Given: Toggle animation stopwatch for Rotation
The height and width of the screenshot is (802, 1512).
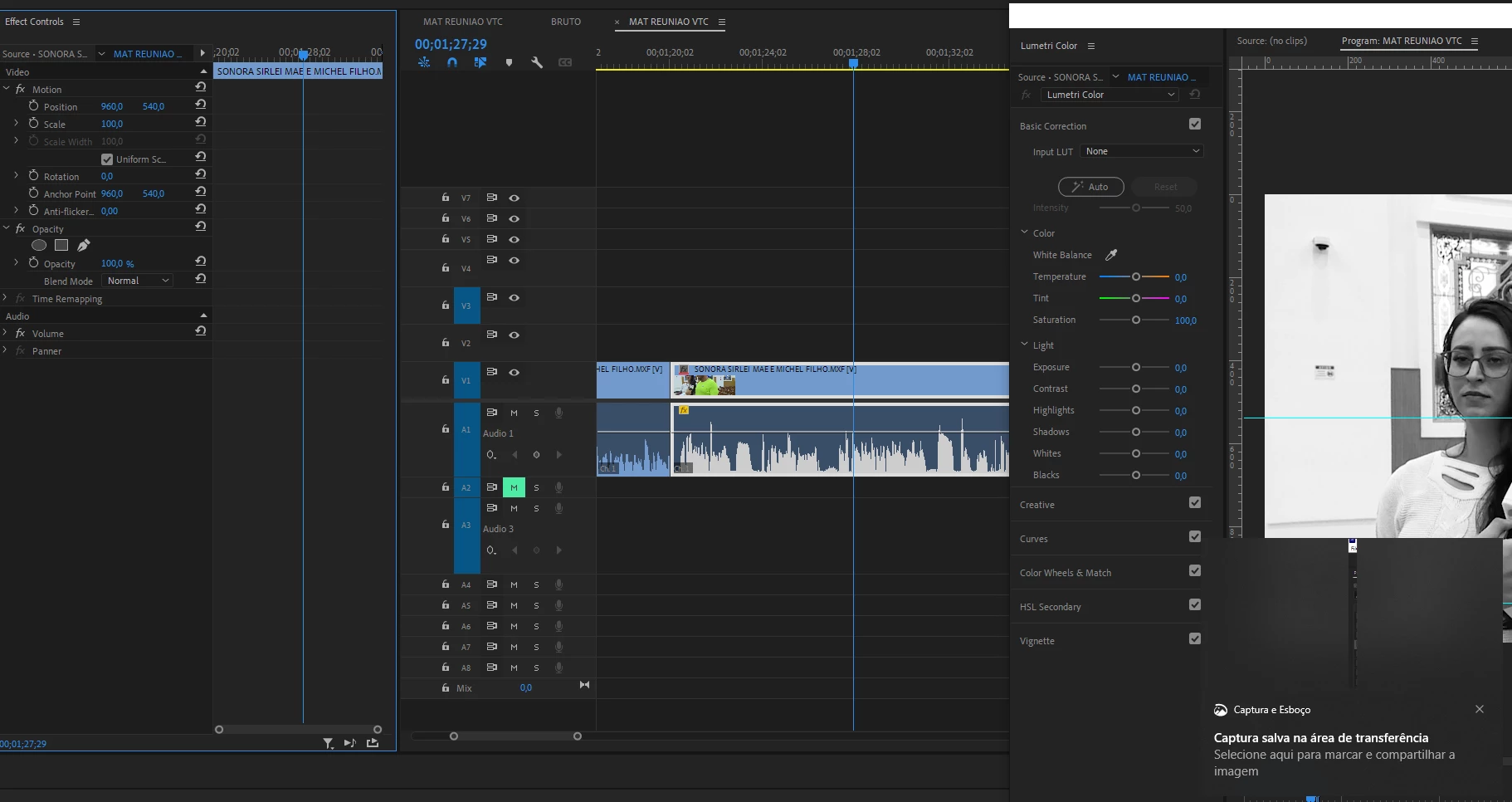Looking at the screenshot, I should tap(34, 176).
